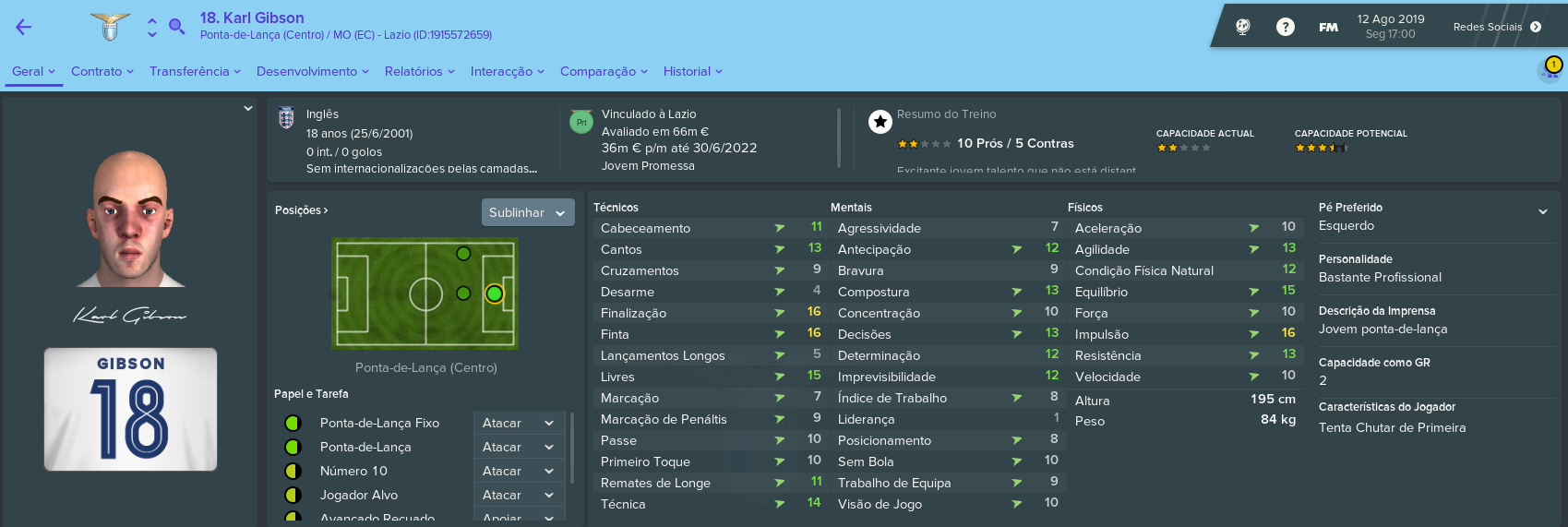This screenshot has height=527, width=1568.
Task: Click the FM logo icon
Action: tap(1328, 27)
